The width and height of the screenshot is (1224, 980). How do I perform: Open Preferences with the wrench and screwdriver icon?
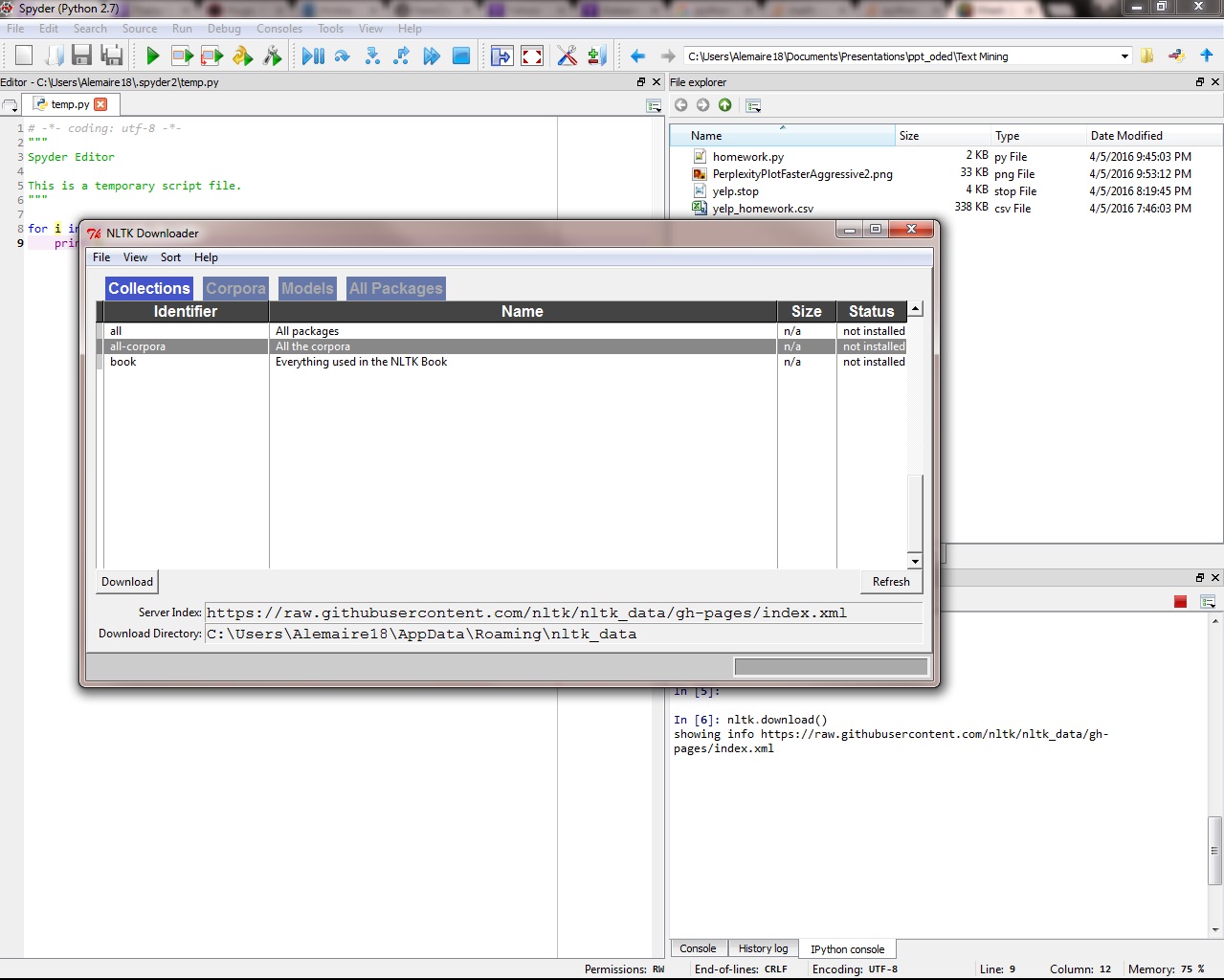[x=567, y=56]
